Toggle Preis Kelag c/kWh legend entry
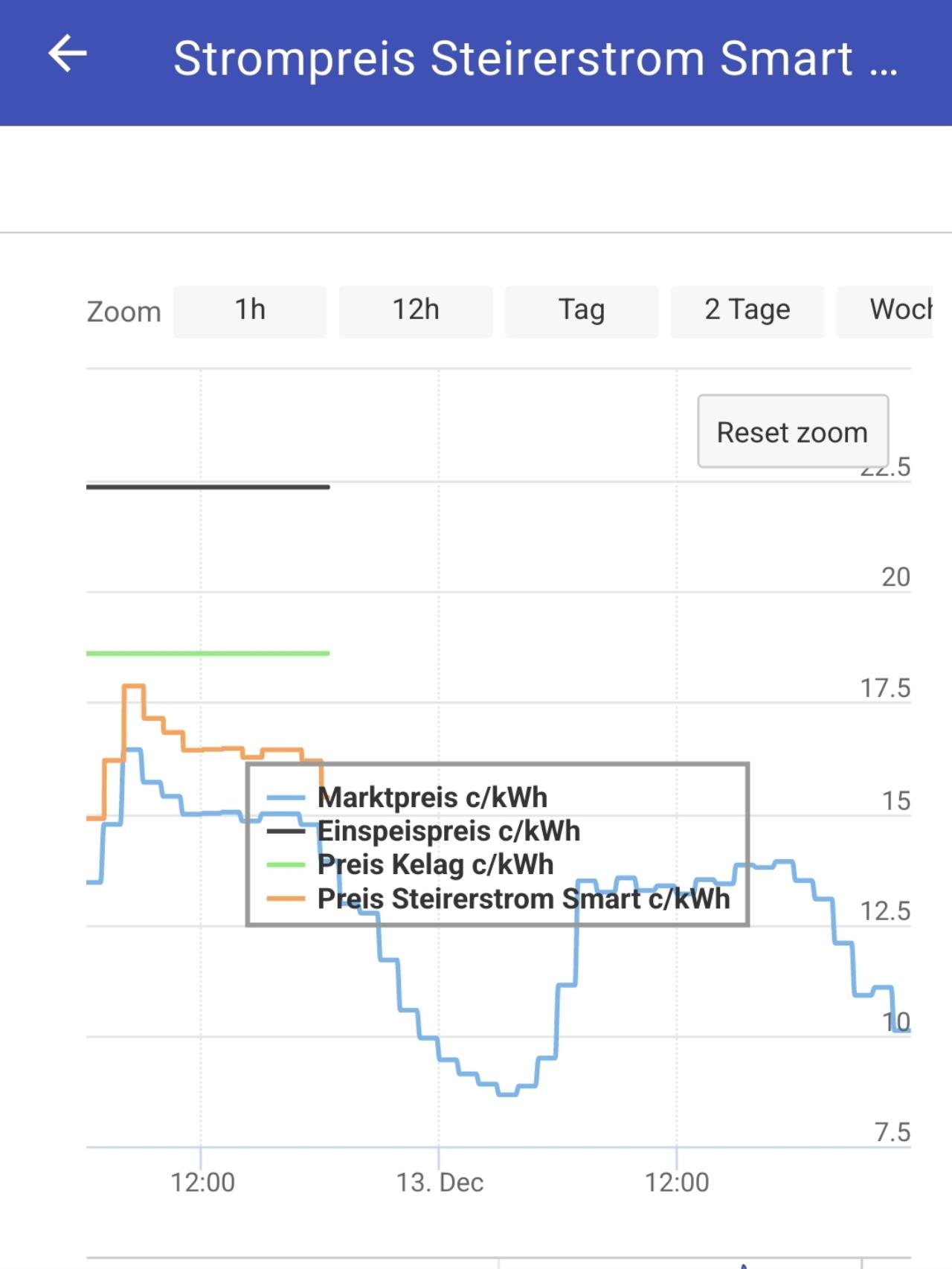The height and width of the screenshot is (1269, 952). (435, 864)
